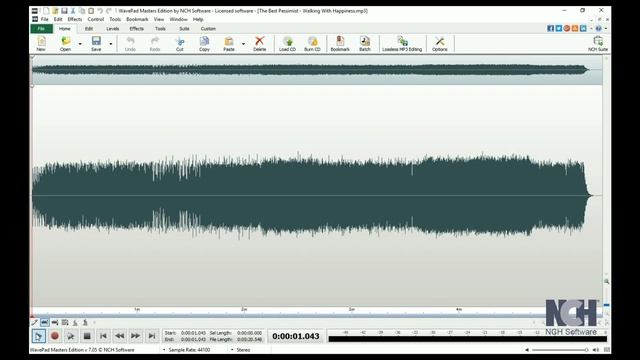This screenshot has width=640, height=360.
Task: Open the File menu in the menu bar
Action: click(44, 19)
